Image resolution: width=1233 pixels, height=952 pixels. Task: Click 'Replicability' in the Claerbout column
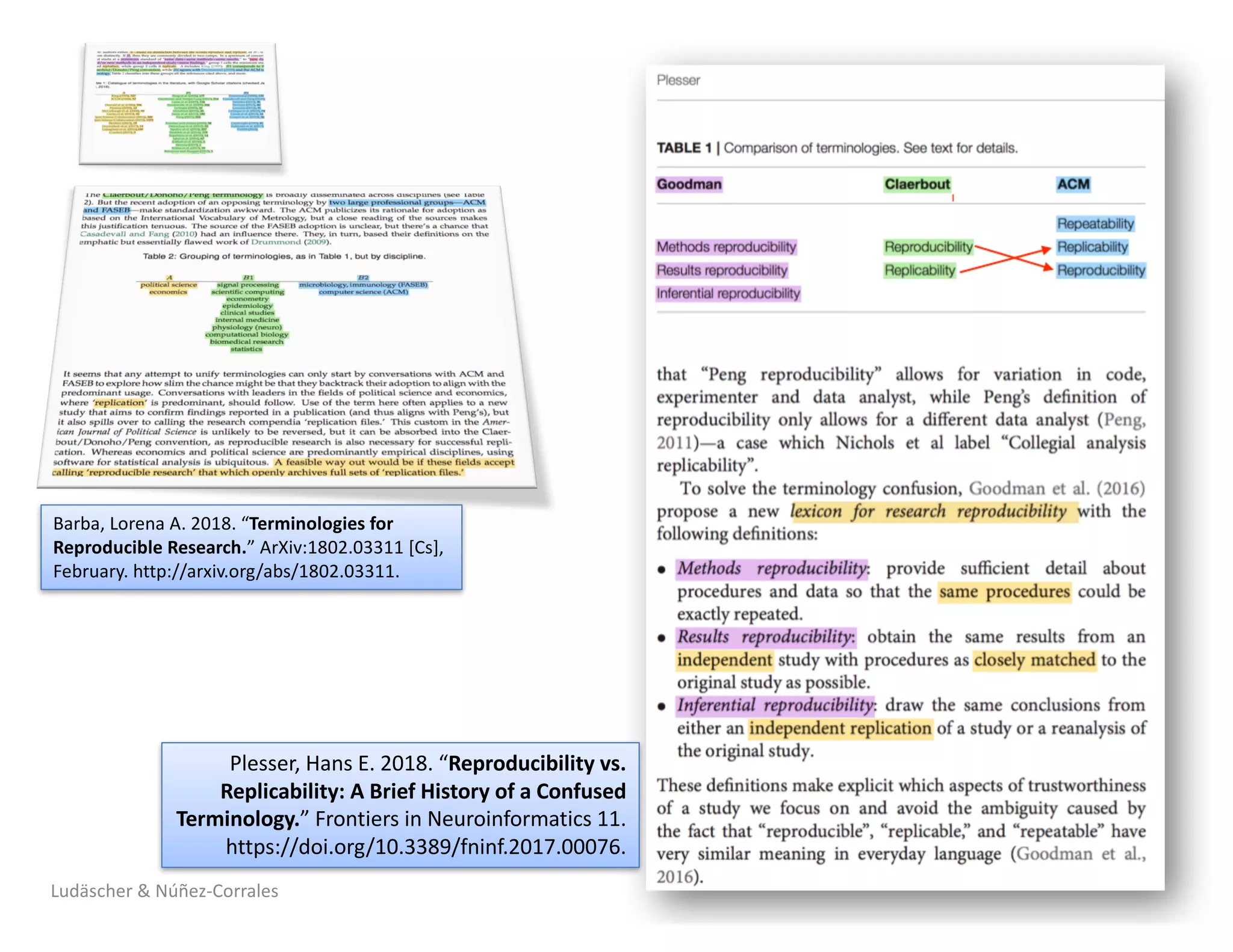click(x=920, y=271)
